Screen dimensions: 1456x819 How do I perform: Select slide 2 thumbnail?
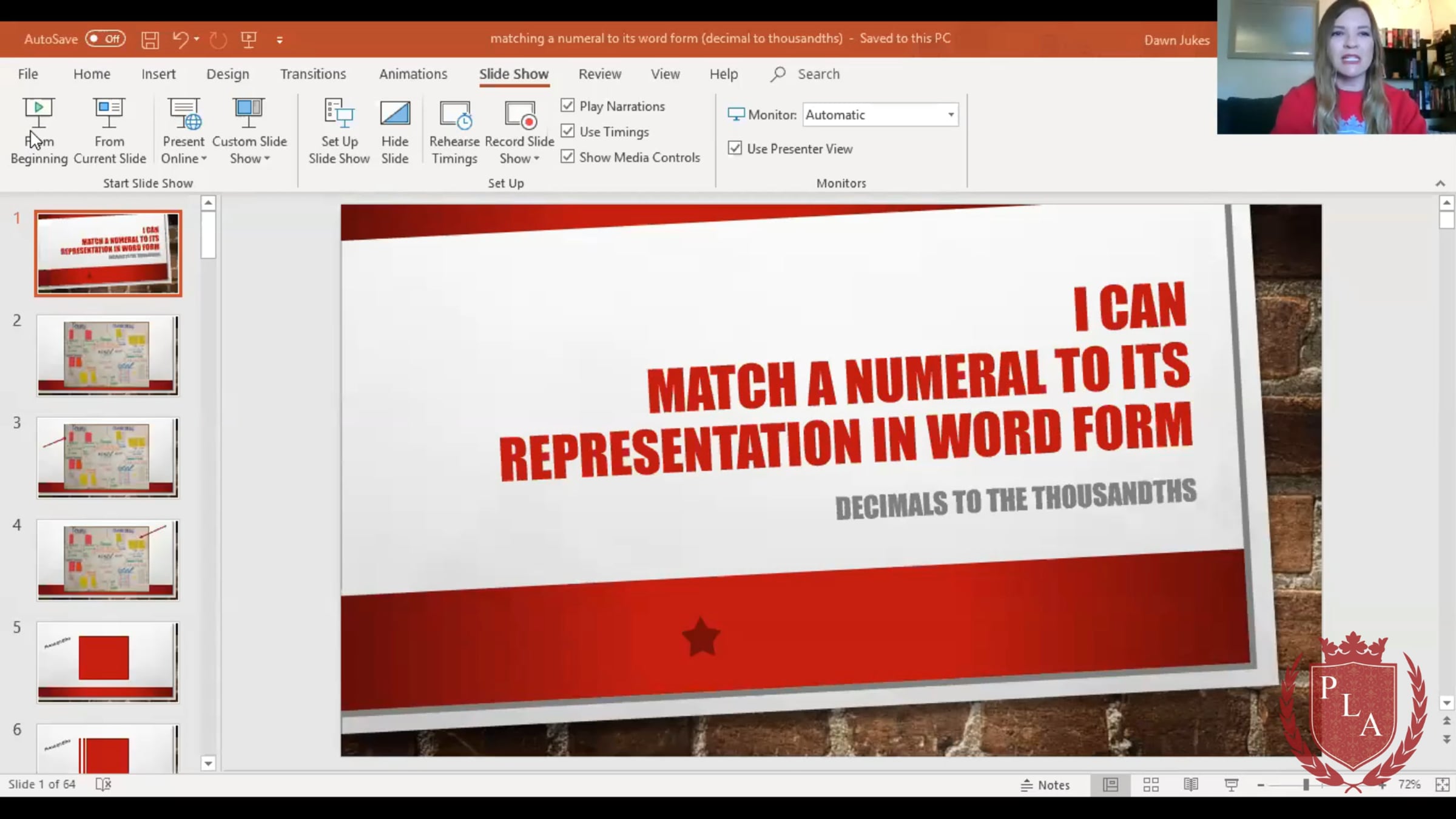pyautogui.click(x=108, y=356)
